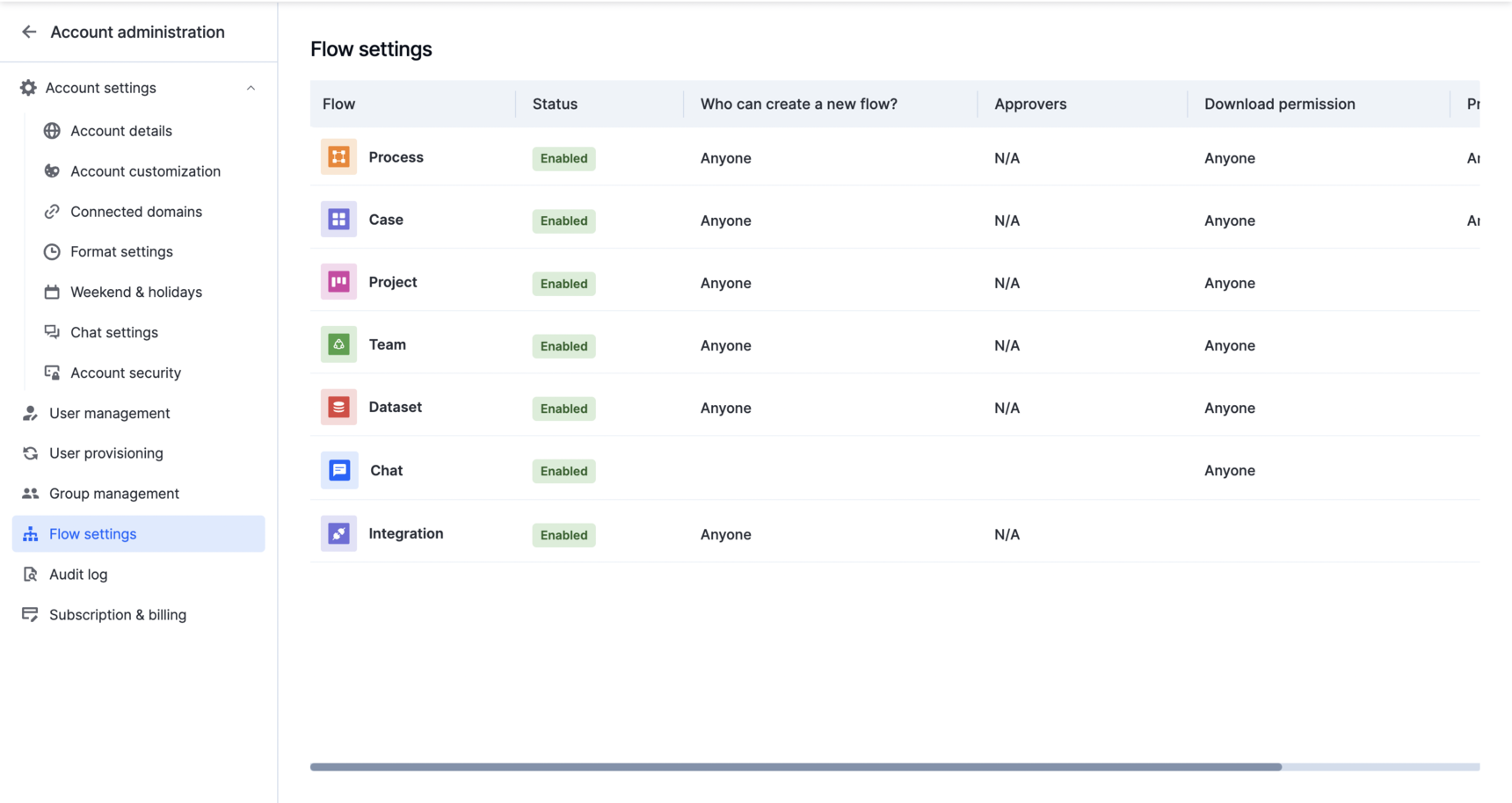
Task: Click the Enabled badge for Process
Action: [563, 158]
